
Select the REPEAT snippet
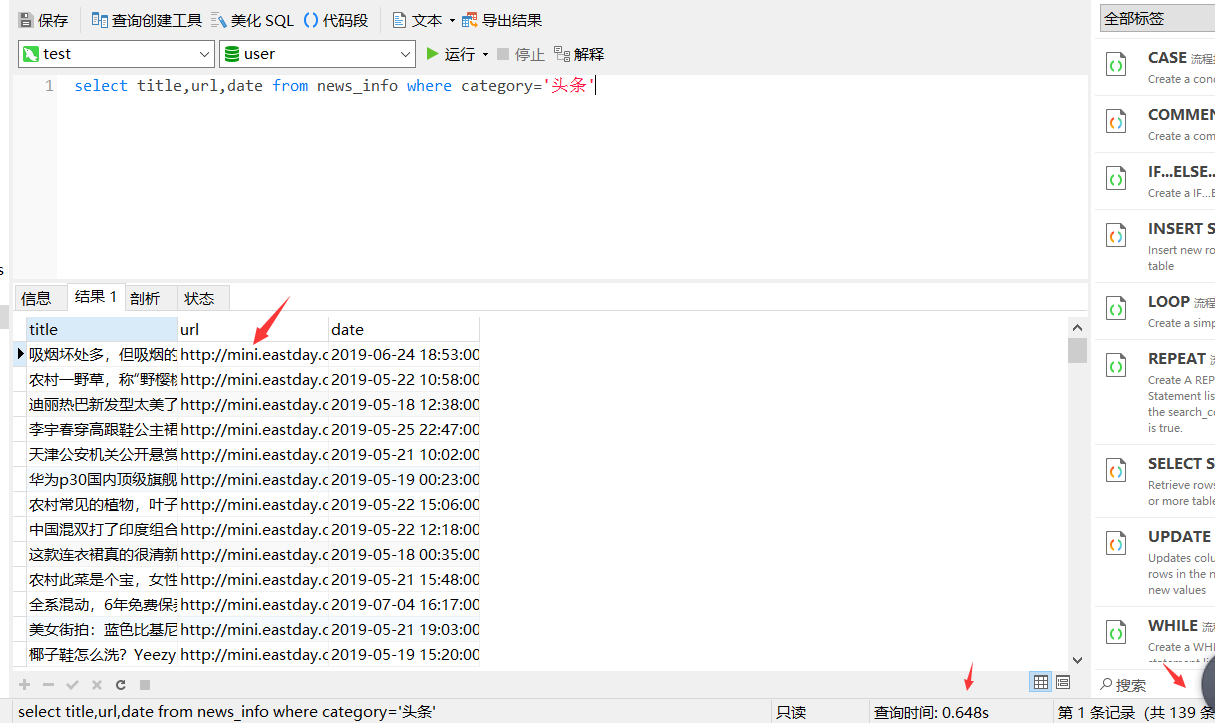[x=1156, y=392]
